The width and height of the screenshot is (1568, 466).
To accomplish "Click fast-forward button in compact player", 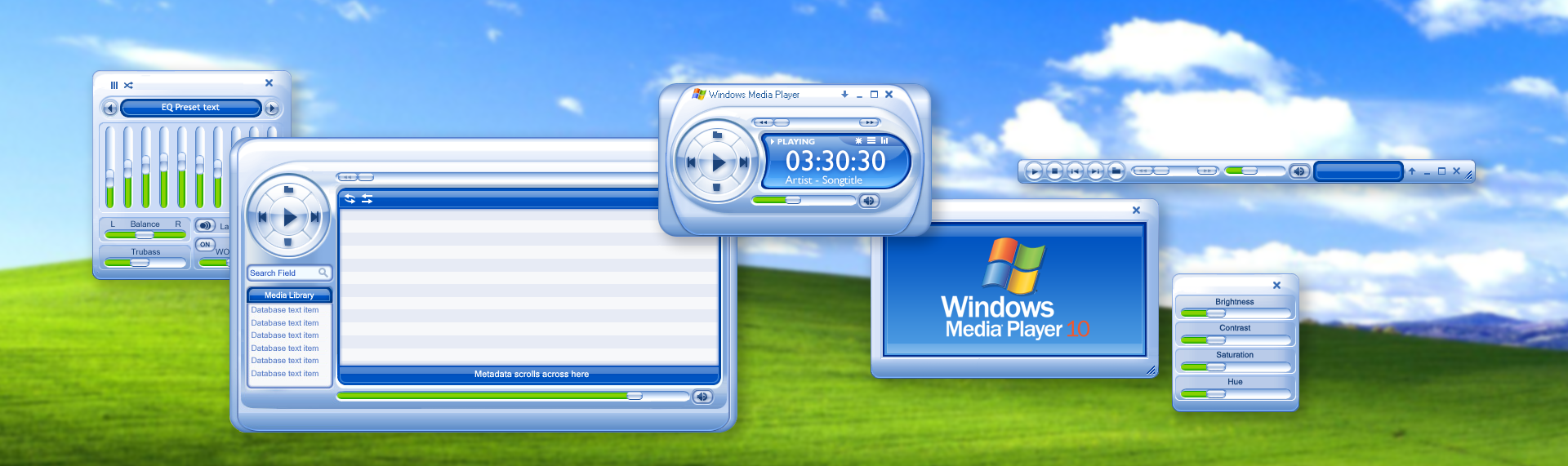I will (870, 122).
